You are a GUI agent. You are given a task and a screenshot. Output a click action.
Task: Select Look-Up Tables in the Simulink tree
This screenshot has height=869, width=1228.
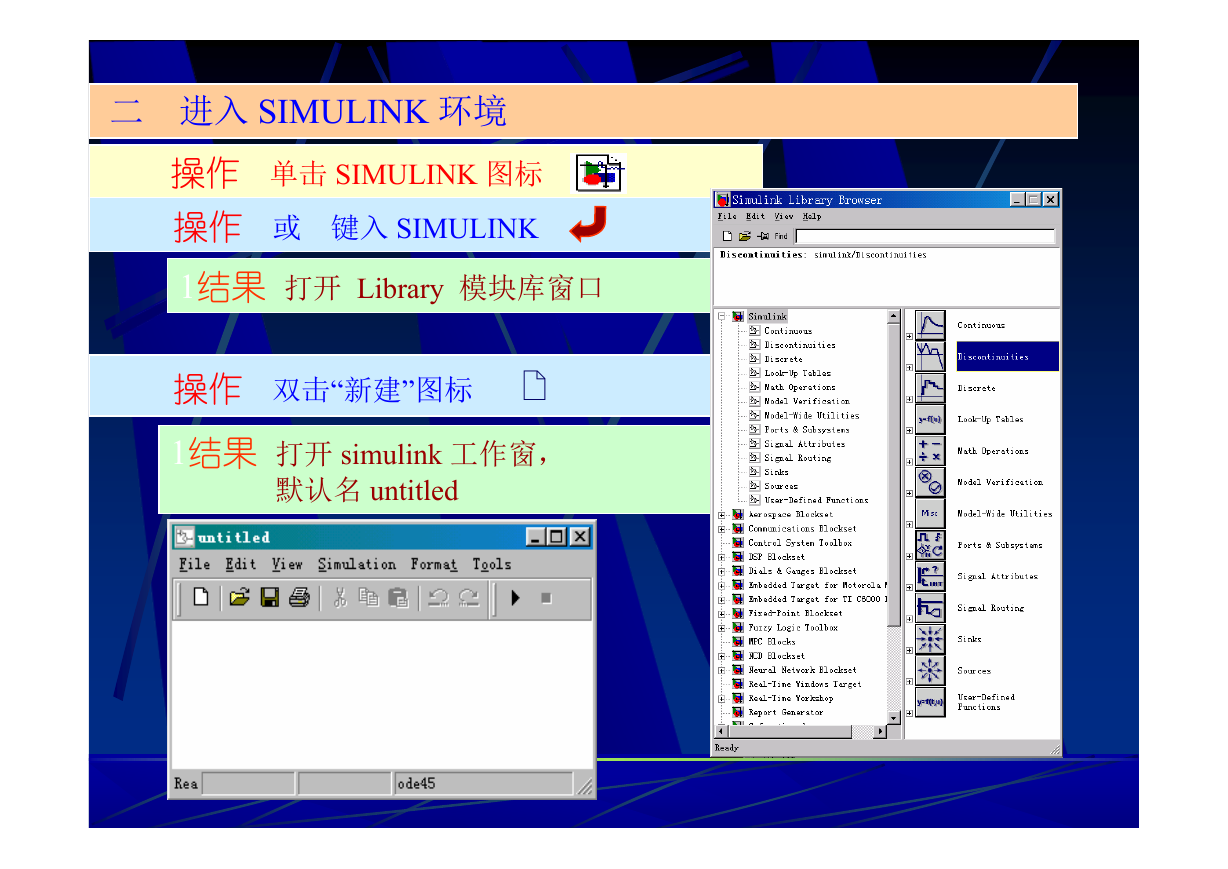point(798,373)
